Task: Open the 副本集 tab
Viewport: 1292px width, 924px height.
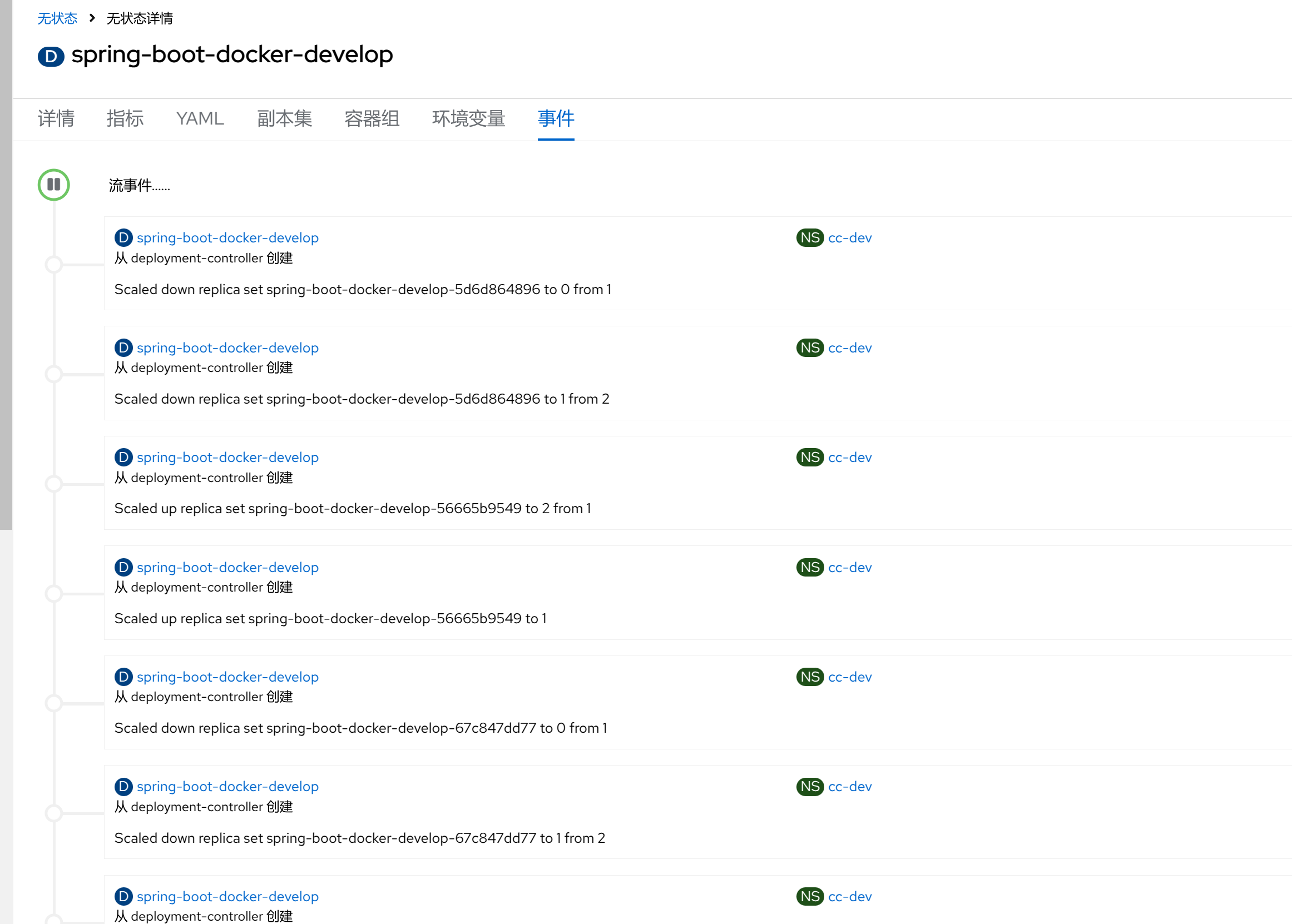Action: pyautogui.click(x=284, y=118)
